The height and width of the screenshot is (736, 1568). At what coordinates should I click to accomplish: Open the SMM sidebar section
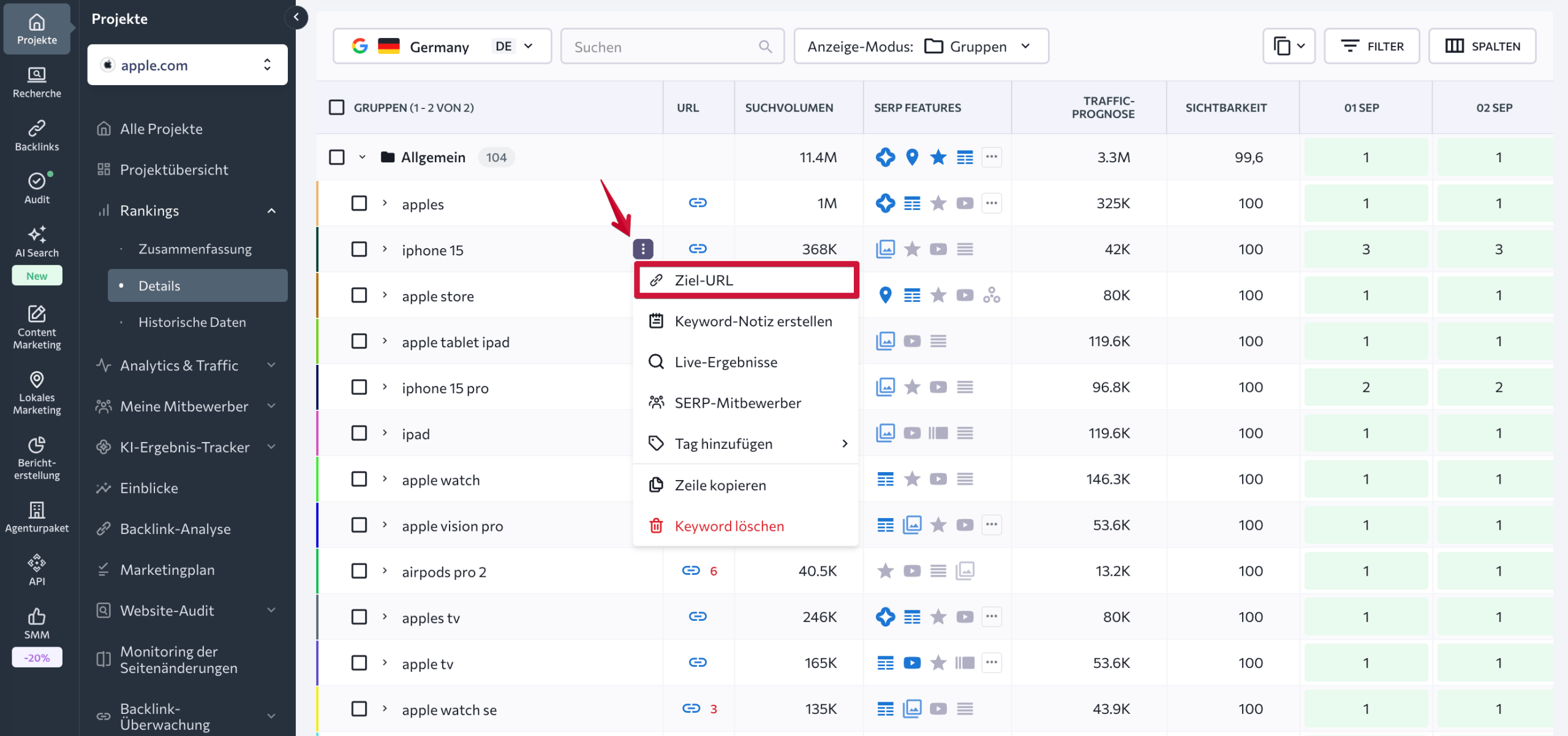[x=37, y=624]
